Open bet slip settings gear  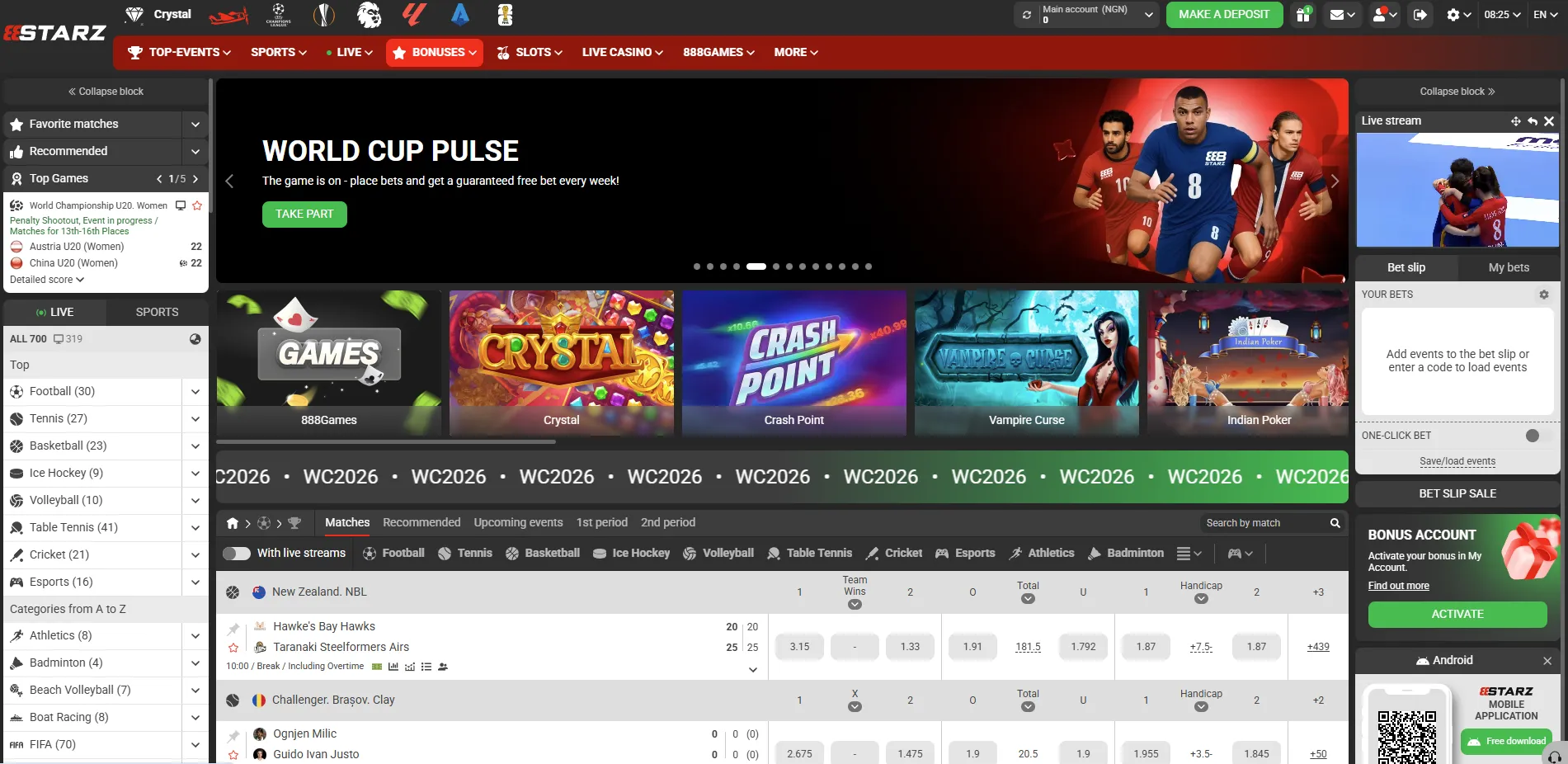coord(1543,295)
